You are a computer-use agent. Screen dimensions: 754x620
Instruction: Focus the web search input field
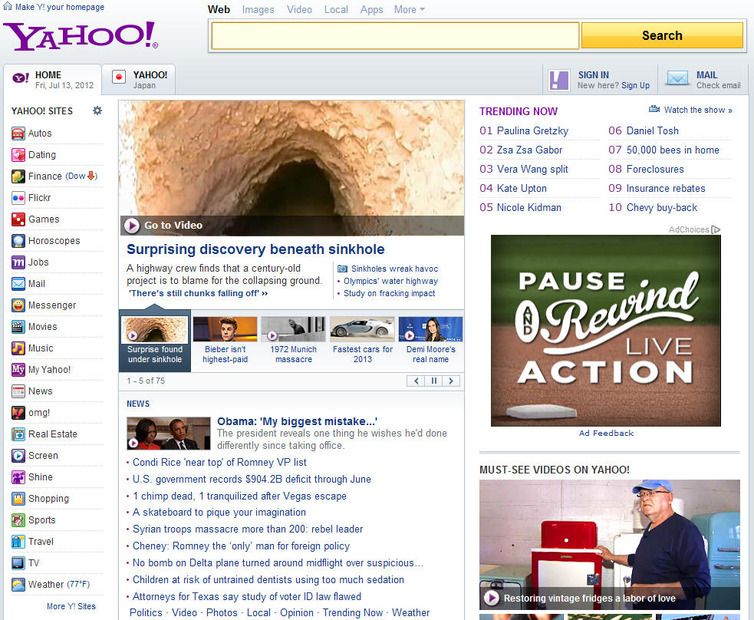[x=395, y=36]
